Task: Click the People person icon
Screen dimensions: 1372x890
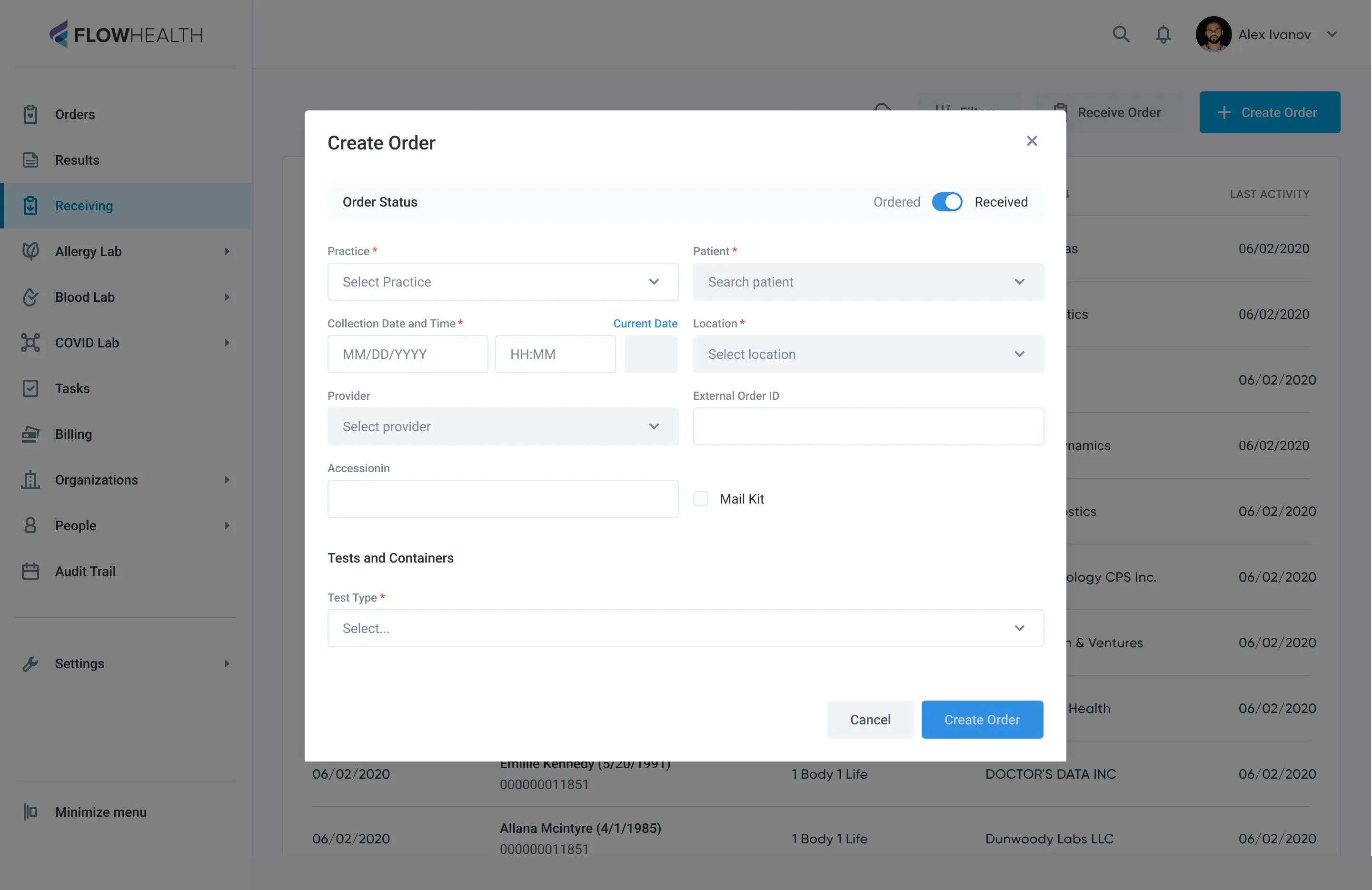Action: 30,525
